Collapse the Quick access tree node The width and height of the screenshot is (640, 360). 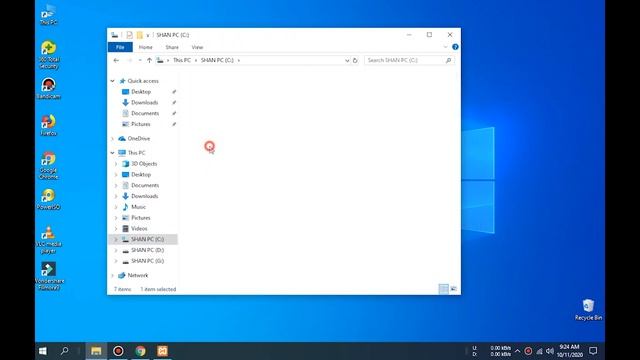tap(113, 81)
